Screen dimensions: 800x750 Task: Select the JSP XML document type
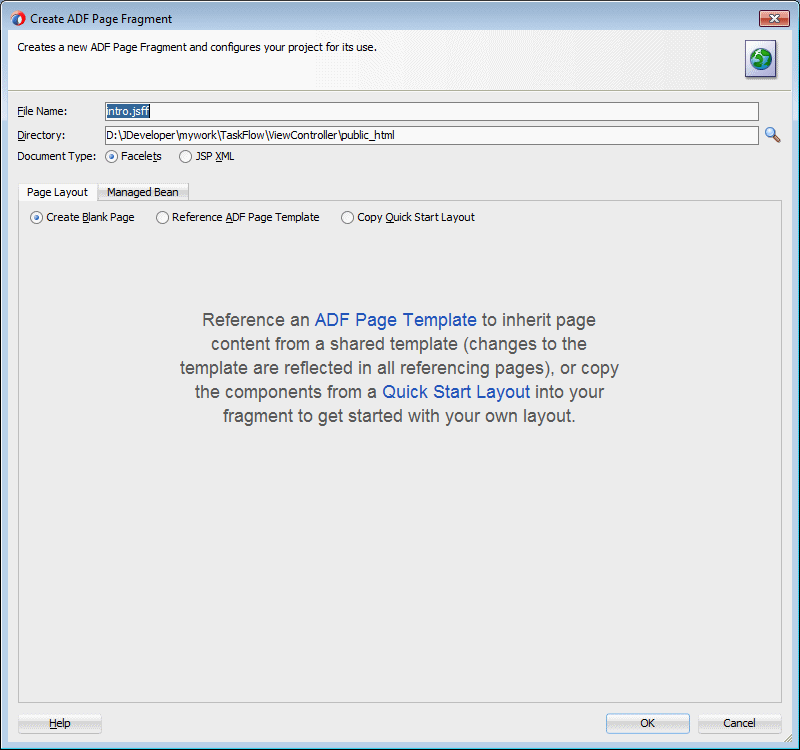[207, 157]
